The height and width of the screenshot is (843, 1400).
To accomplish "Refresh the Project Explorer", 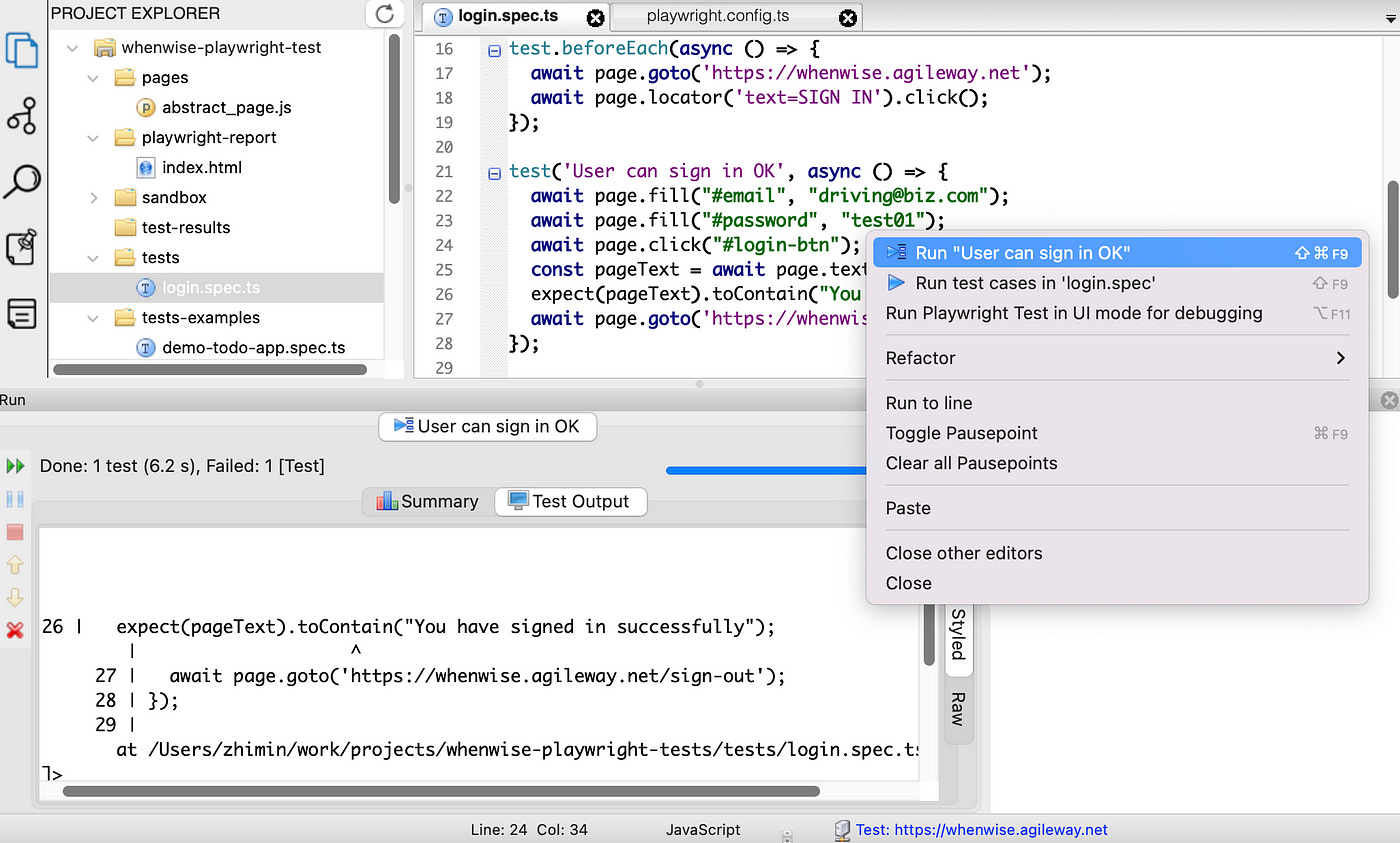I will [x=384, y=14].
